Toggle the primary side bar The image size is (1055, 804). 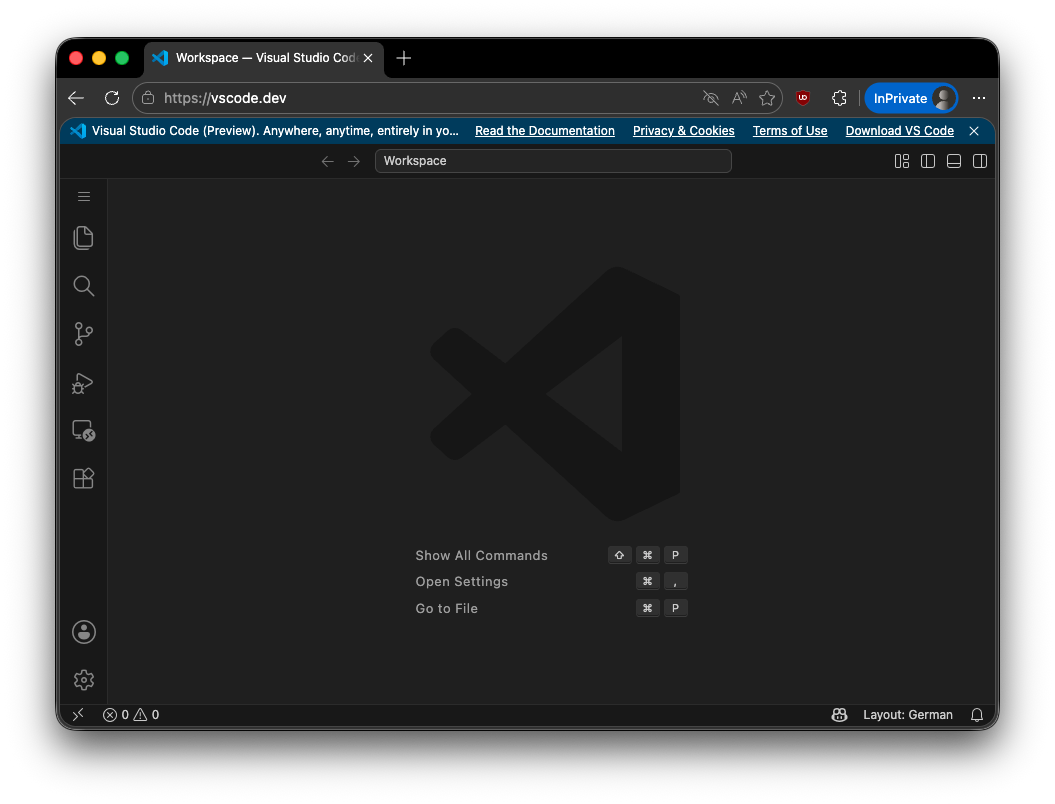(x=928, y=161)
